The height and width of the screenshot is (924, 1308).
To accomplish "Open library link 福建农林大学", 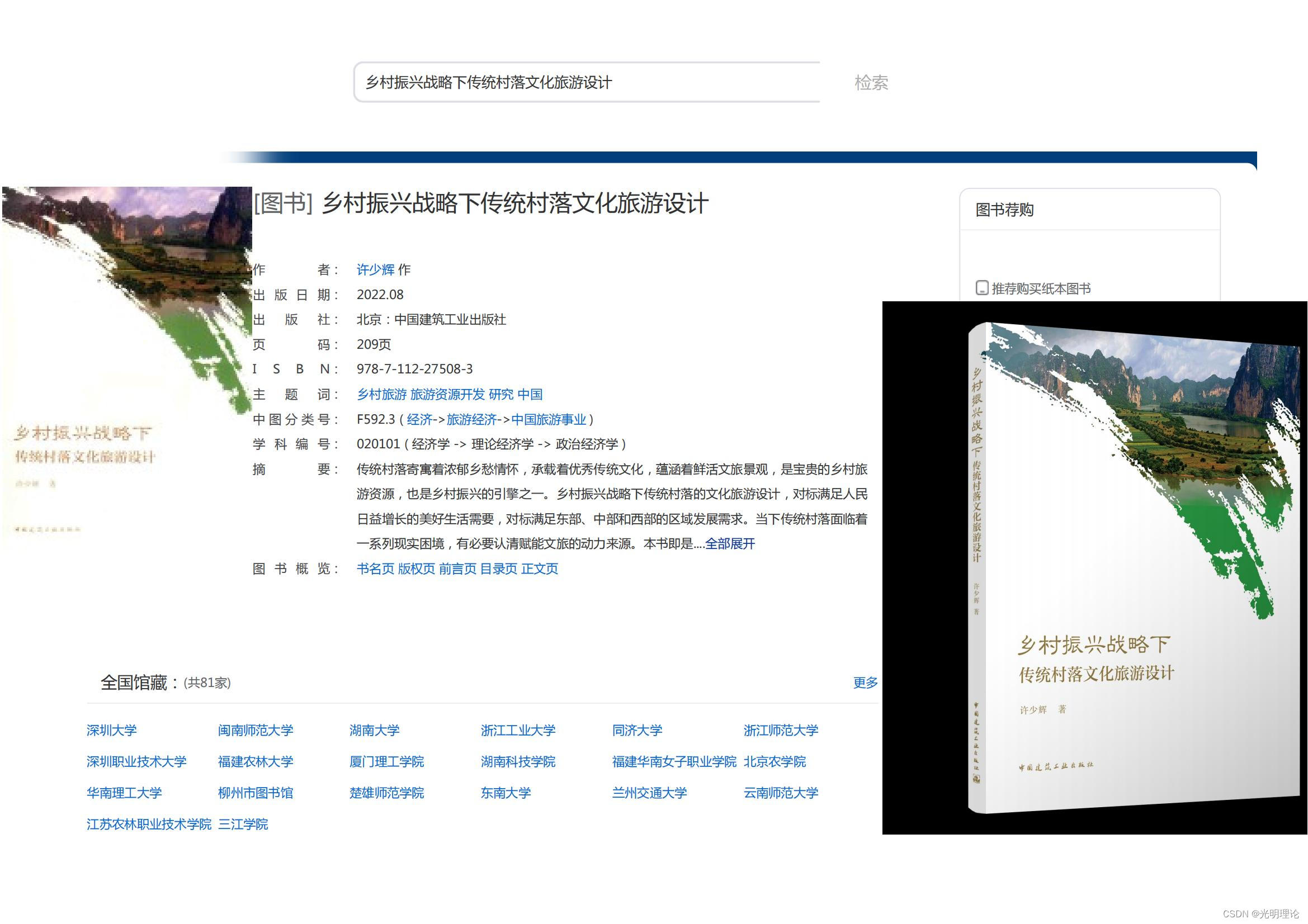I will (x=256, y=761).
